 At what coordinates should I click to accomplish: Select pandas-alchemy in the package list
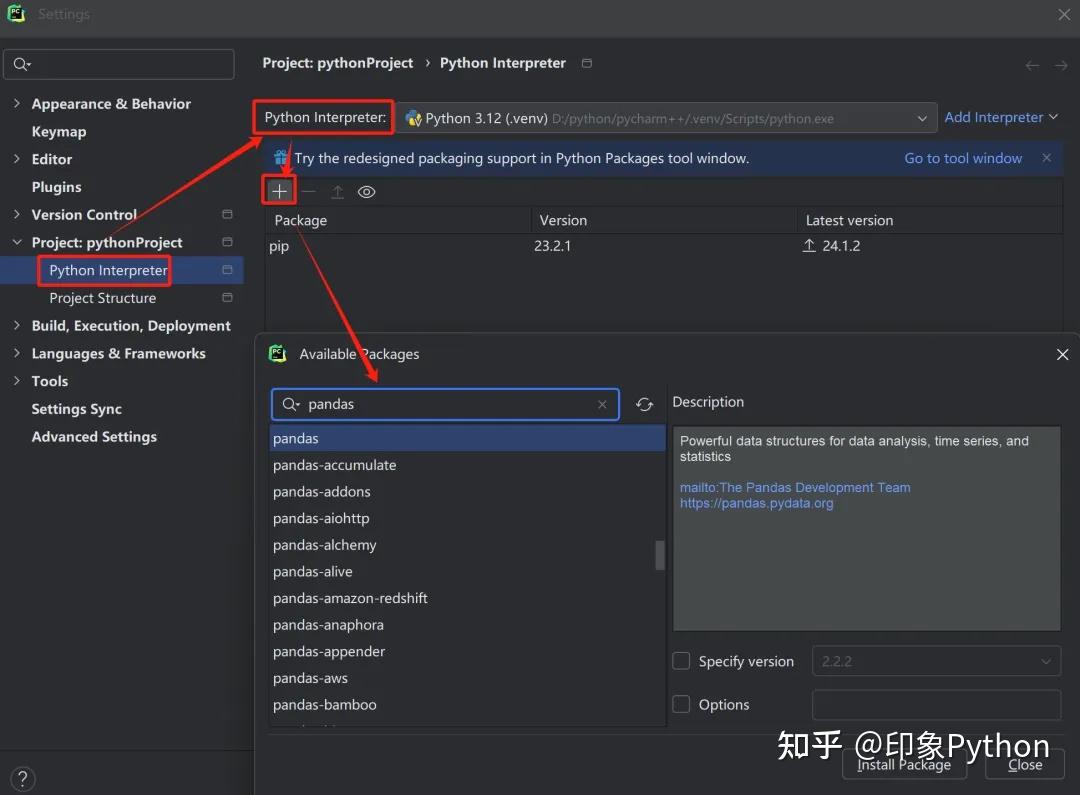(x=325, y=545)
